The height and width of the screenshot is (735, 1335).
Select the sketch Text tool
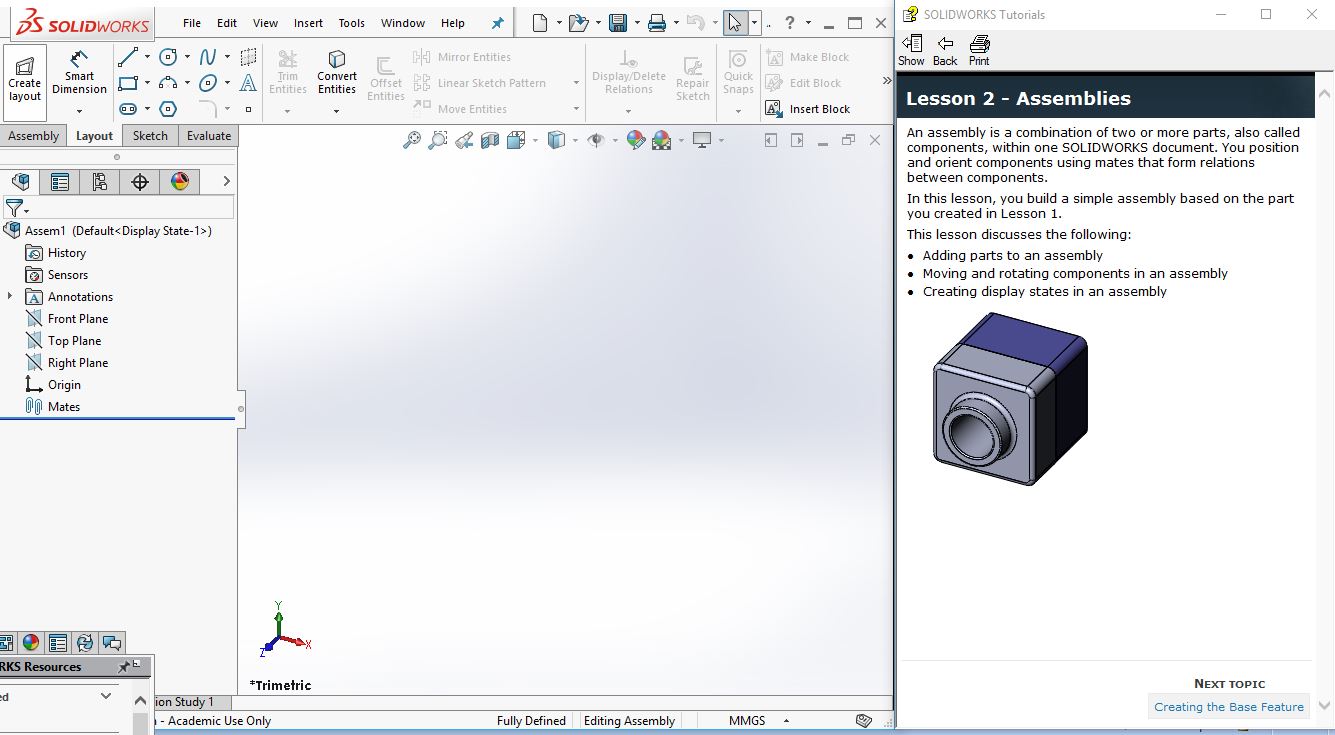pyautogui.click(x=248, y=83)
